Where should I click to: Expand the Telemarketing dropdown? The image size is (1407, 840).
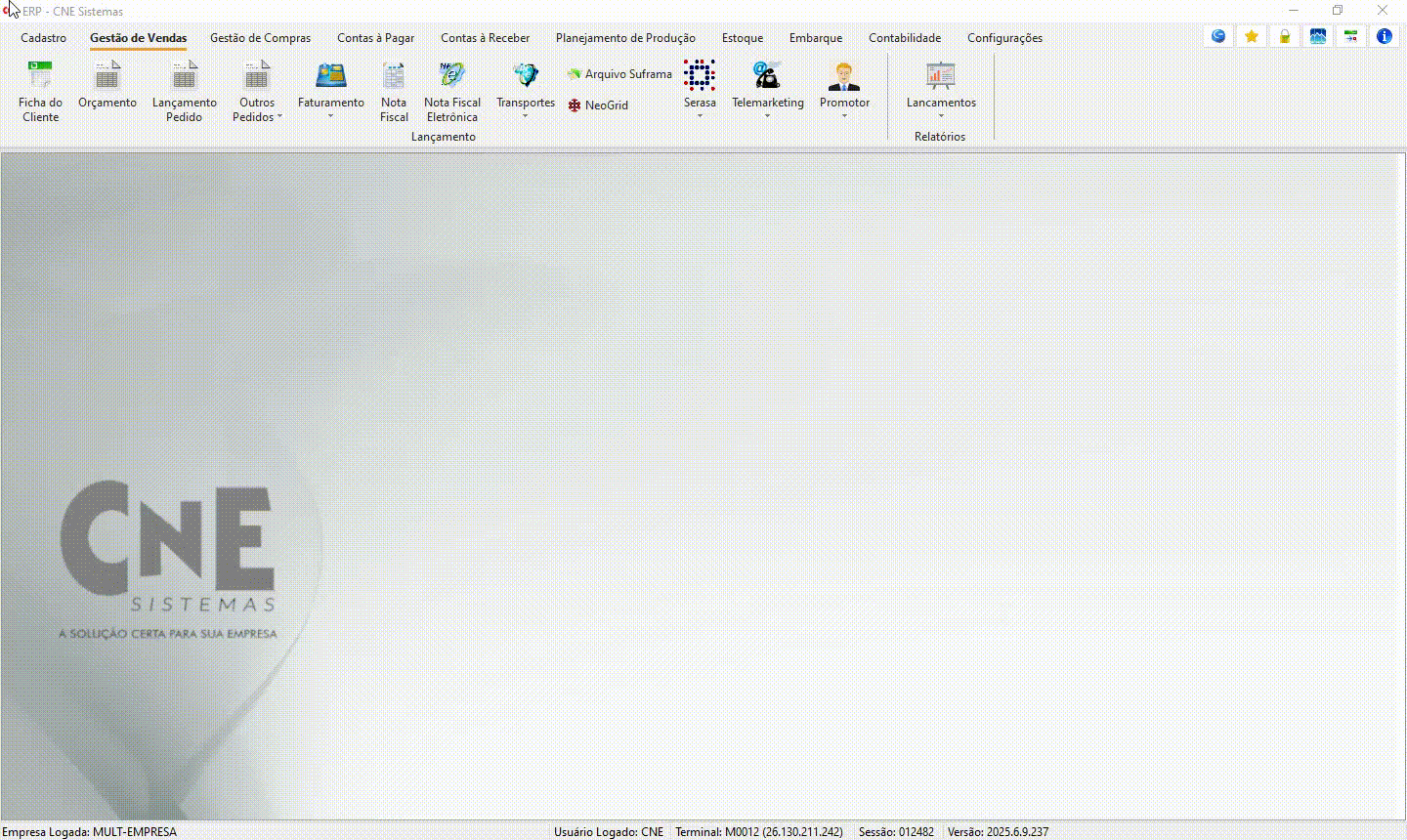point(767,116)
